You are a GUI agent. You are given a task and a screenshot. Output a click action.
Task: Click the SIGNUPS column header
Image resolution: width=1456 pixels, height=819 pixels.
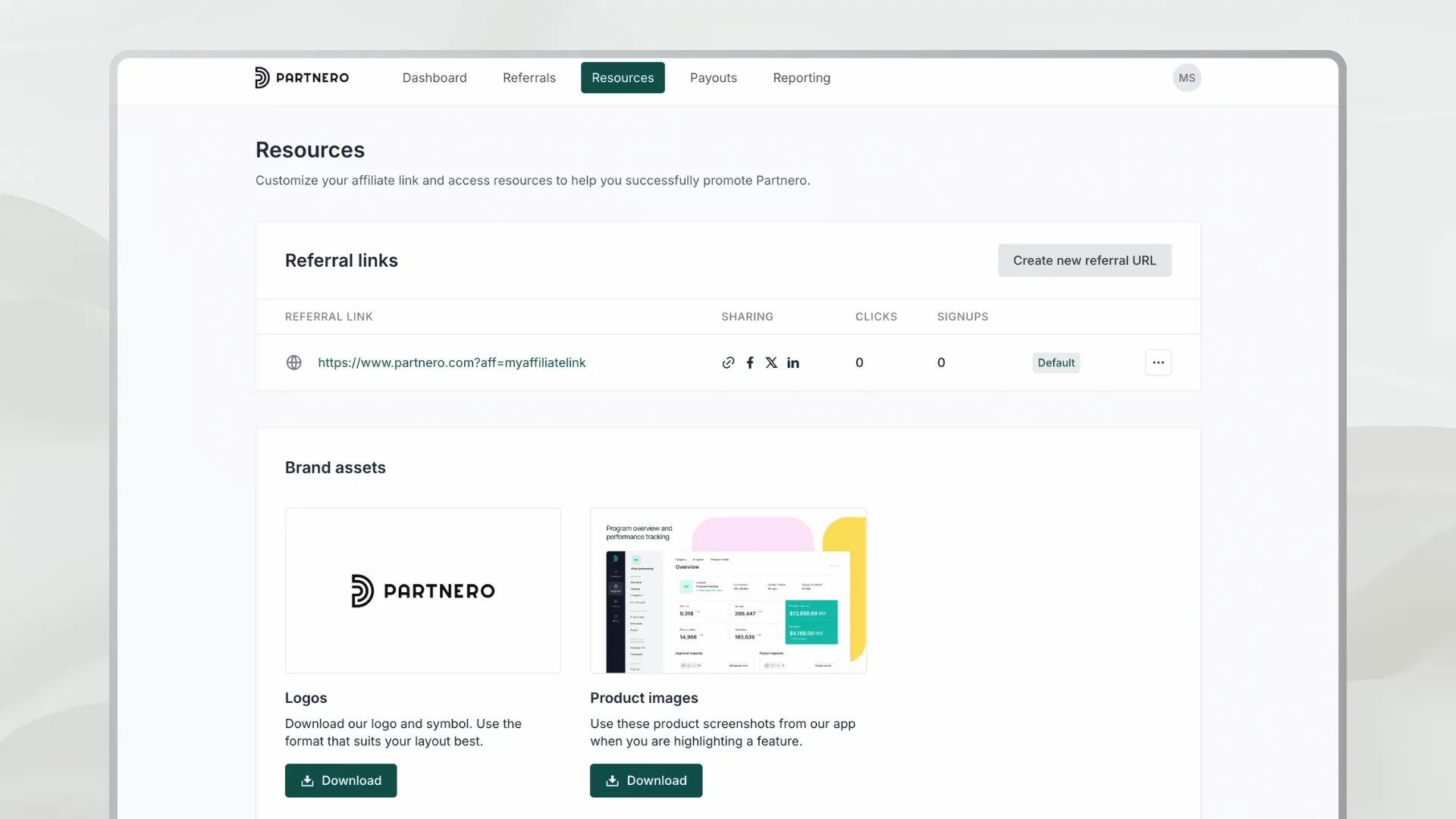coord(962,316)
